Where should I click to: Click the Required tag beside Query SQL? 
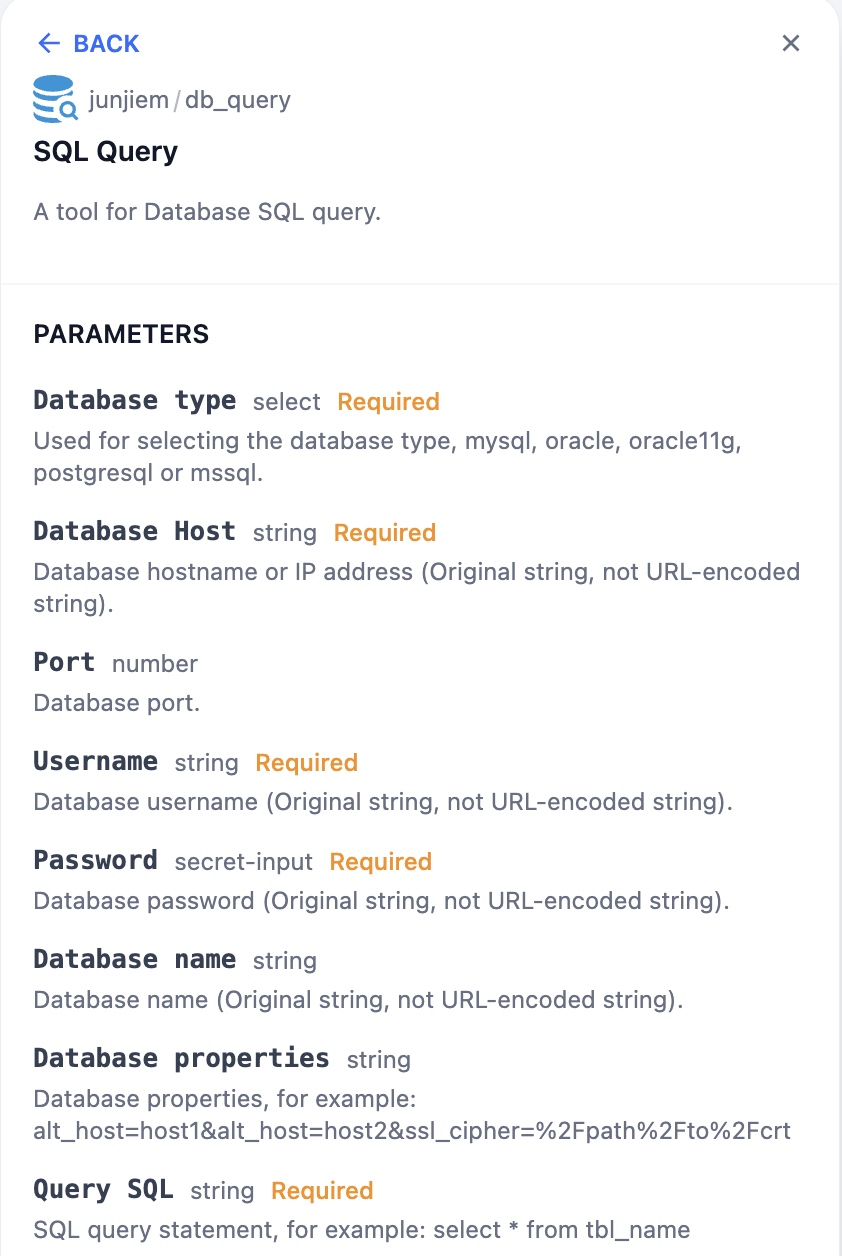(x=322, y=1191)
